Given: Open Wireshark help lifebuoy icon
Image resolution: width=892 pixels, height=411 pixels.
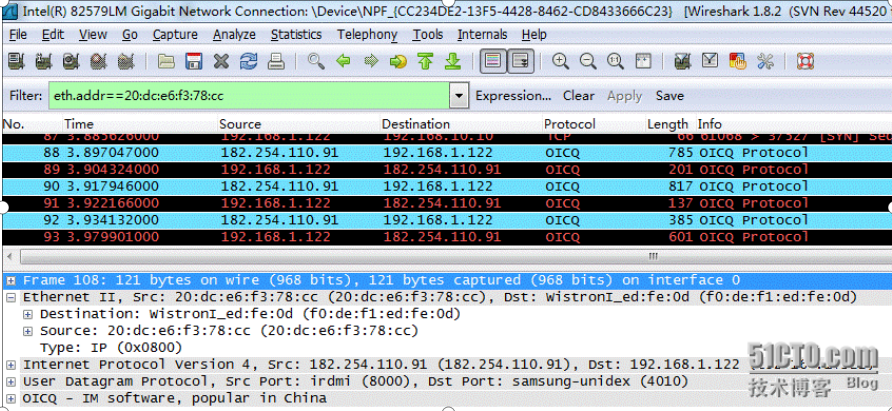Looking at the screenshot, I should pyautogui.click(x=805, y=61).
